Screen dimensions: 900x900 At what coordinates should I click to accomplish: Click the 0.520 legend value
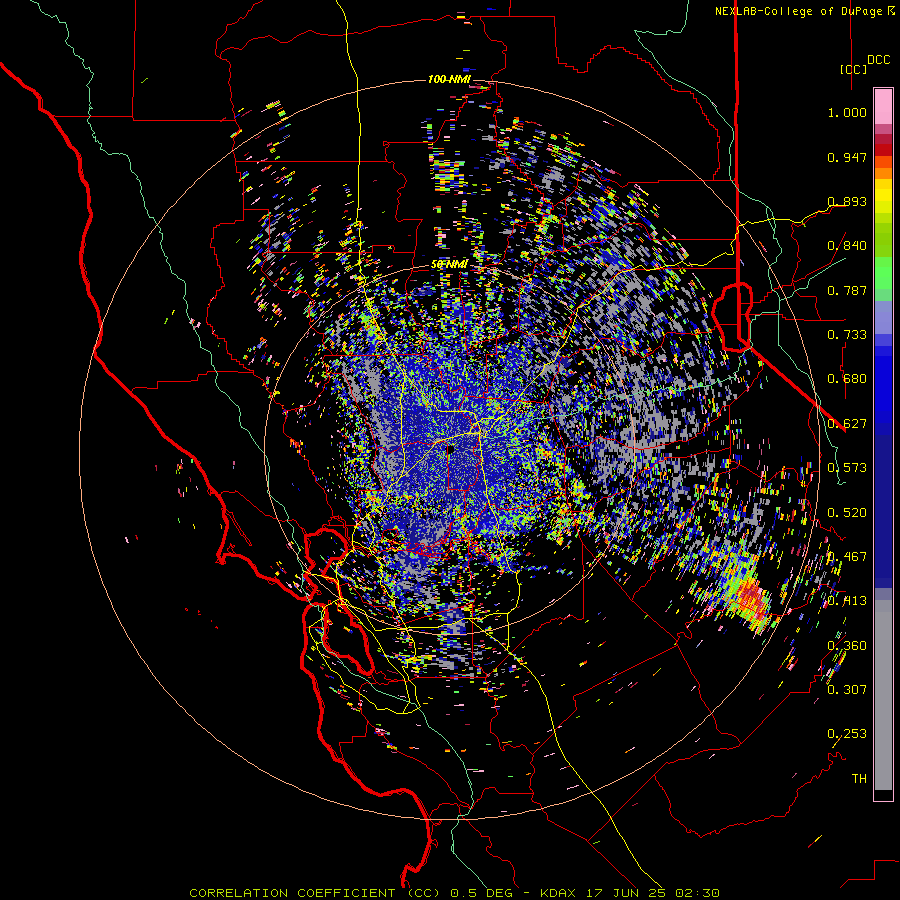[x=847, y=513]
